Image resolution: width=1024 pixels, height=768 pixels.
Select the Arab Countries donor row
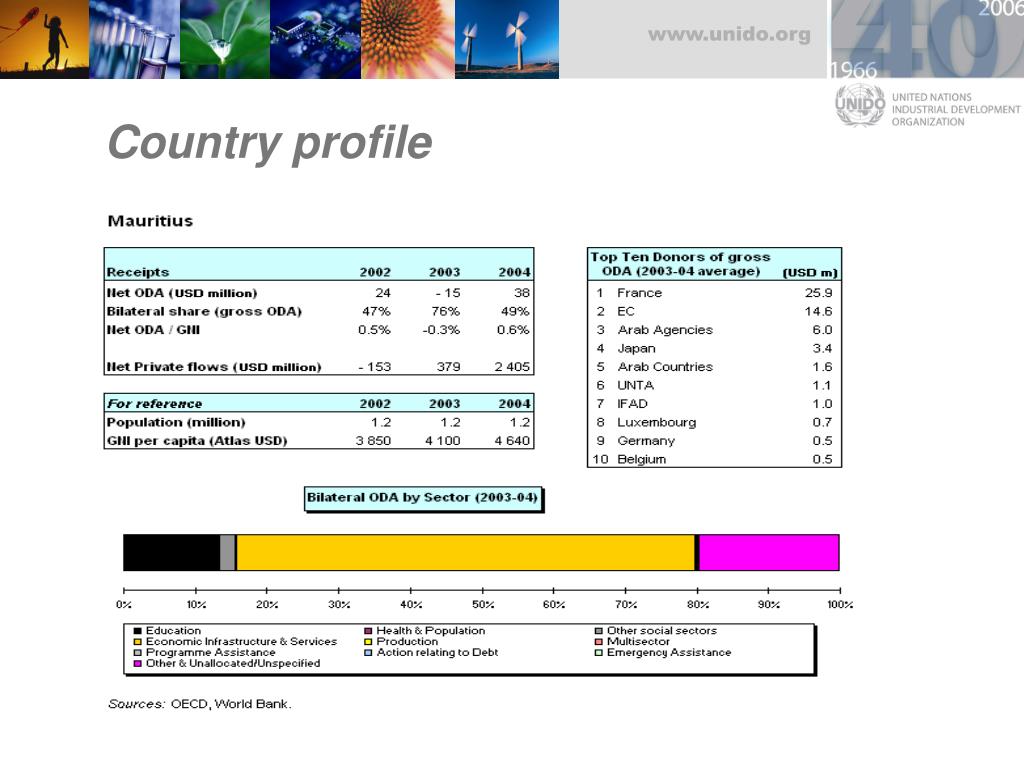tap(714, 367)
